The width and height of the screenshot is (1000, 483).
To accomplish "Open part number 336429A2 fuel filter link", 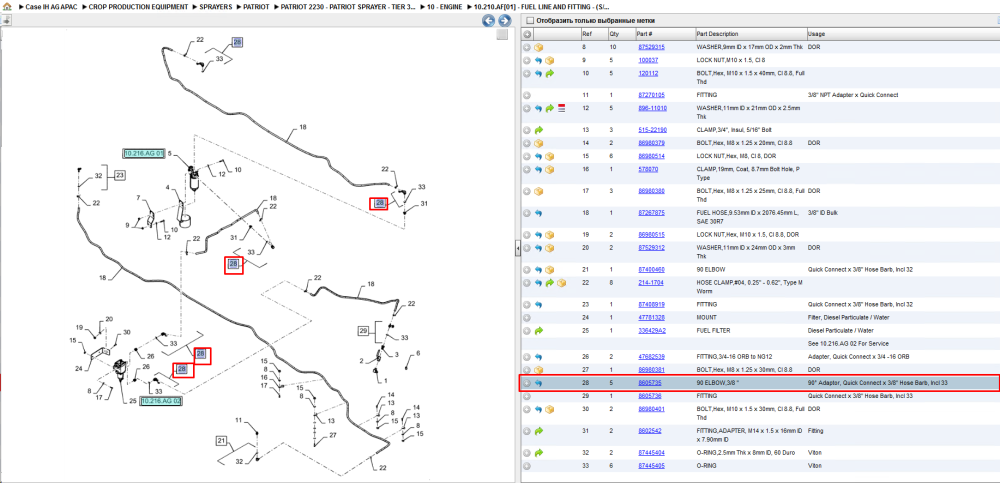I will 651,331.
